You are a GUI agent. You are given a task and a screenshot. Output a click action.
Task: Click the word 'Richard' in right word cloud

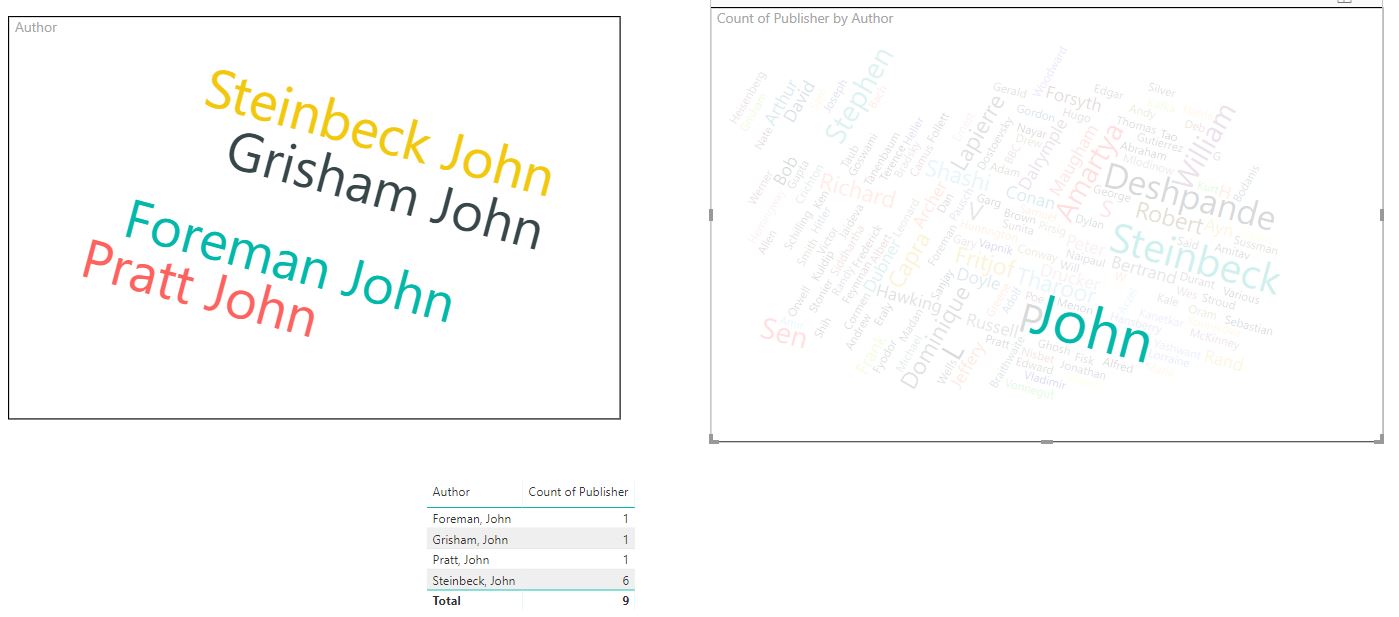858,191
